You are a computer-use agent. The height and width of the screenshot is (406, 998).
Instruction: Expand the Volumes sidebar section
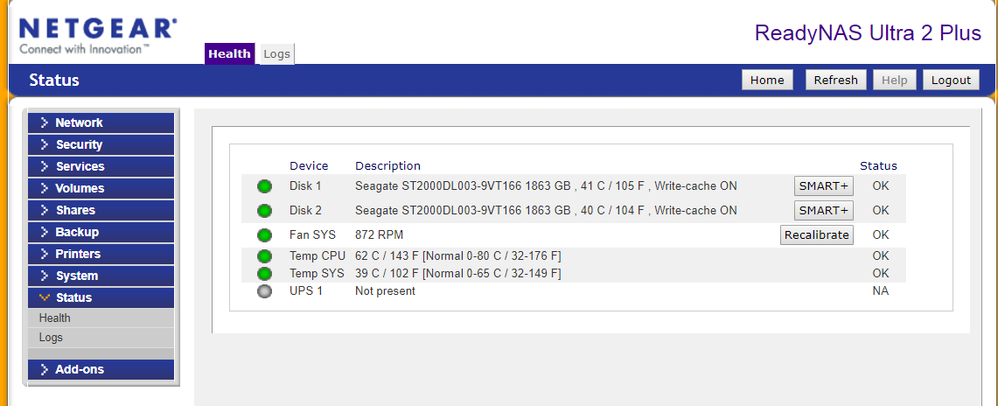101,188
